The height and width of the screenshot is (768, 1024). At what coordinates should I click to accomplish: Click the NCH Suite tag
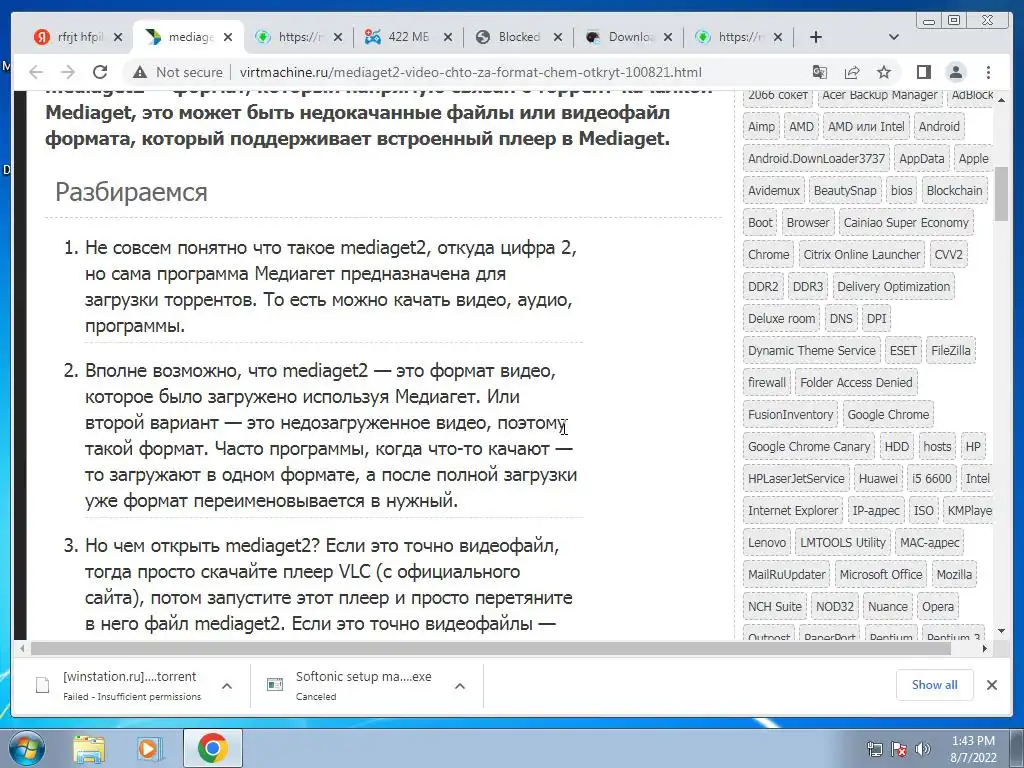tap(775, 607)
